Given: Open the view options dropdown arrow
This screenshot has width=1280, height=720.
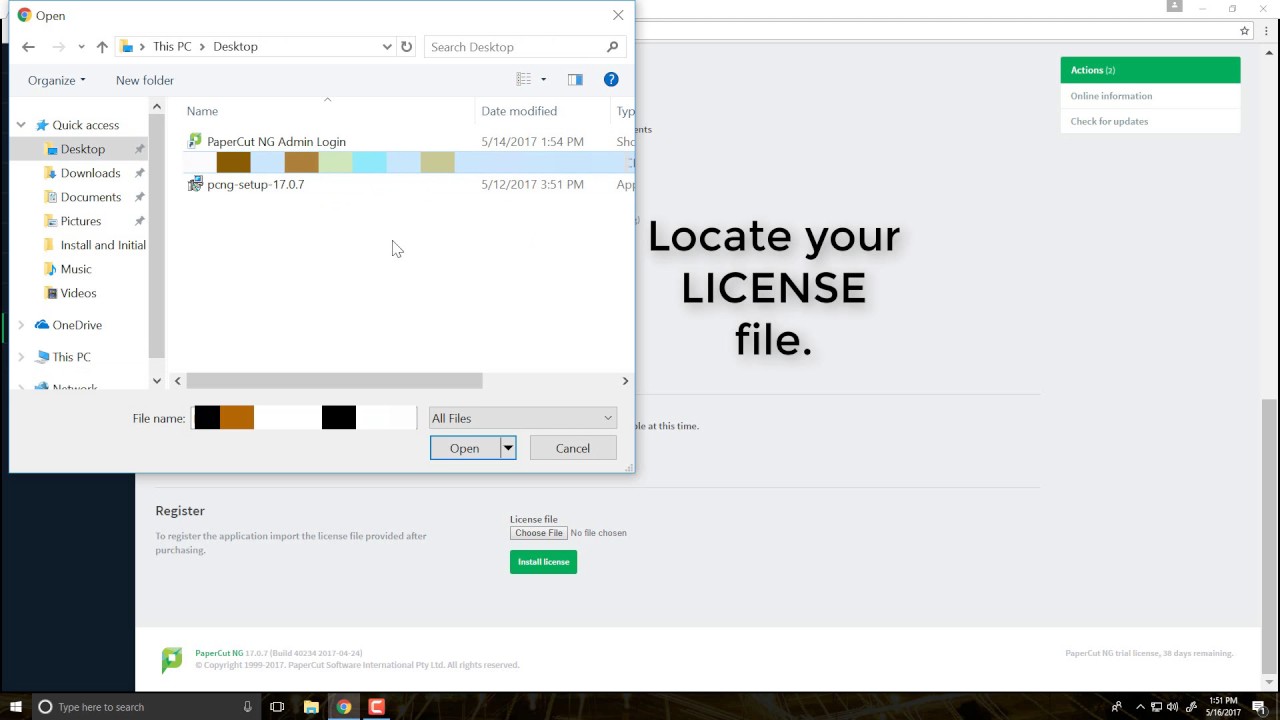Looking at the screenshot, I should pos(543,80).
